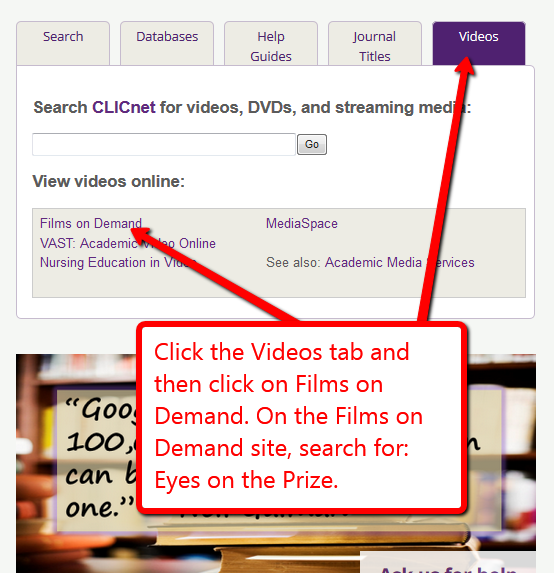The image size is (554, 573).
Task: Click the 'View videos online:' heading
Action: coord(109,181)
